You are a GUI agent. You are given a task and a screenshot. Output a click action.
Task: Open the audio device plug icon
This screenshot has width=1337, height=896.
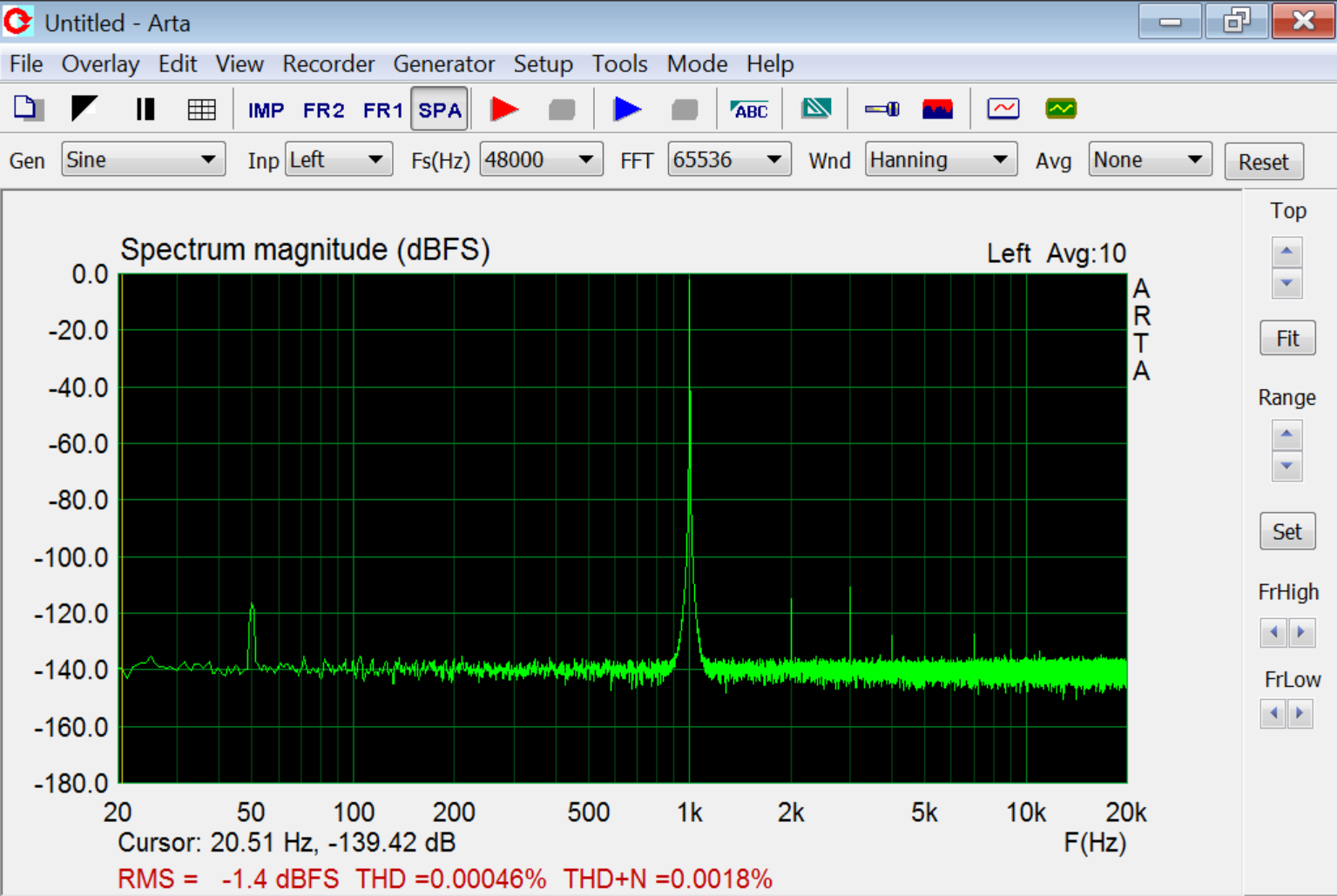click(x=881, y=109)
